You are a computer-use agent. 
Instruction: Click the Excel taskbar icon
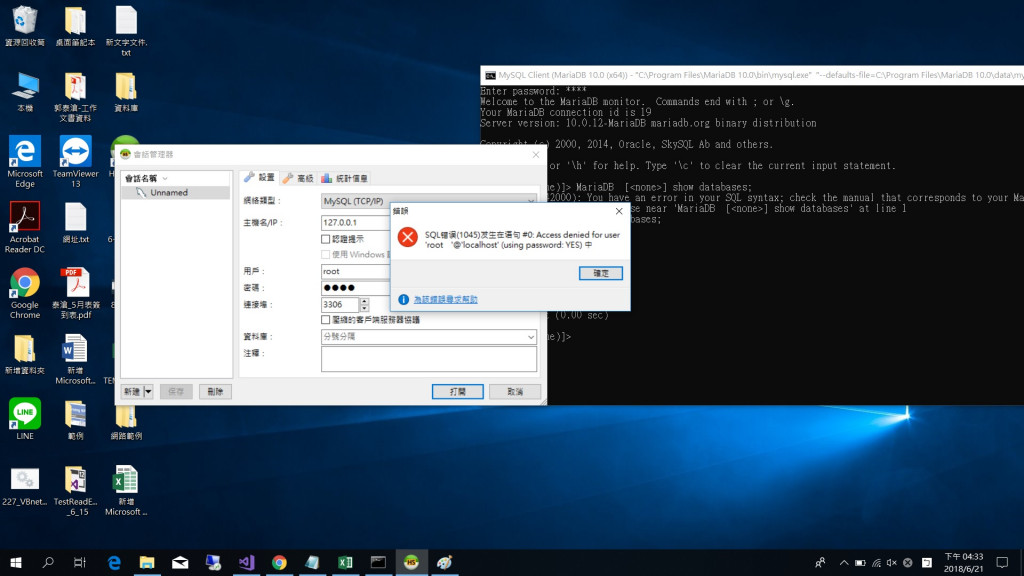coord(345,562)
